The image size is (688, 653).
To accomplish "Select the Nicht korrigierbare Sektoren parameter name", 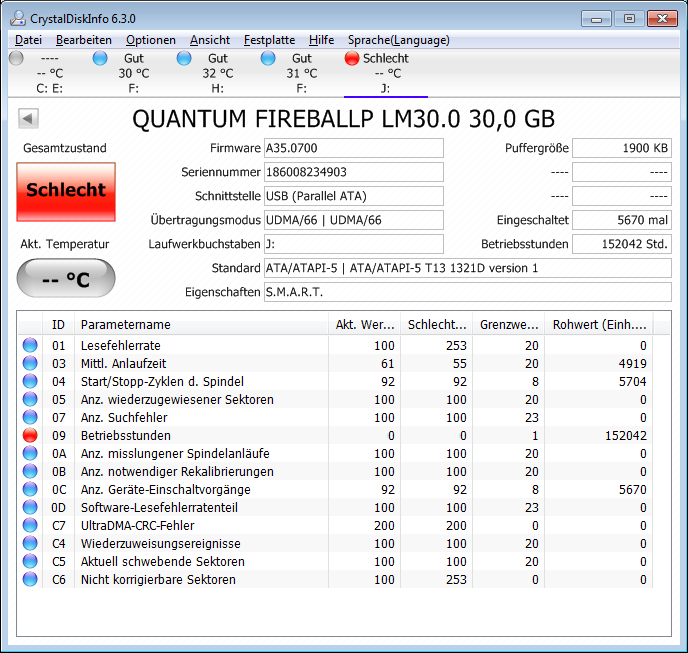I will (158, 580).
